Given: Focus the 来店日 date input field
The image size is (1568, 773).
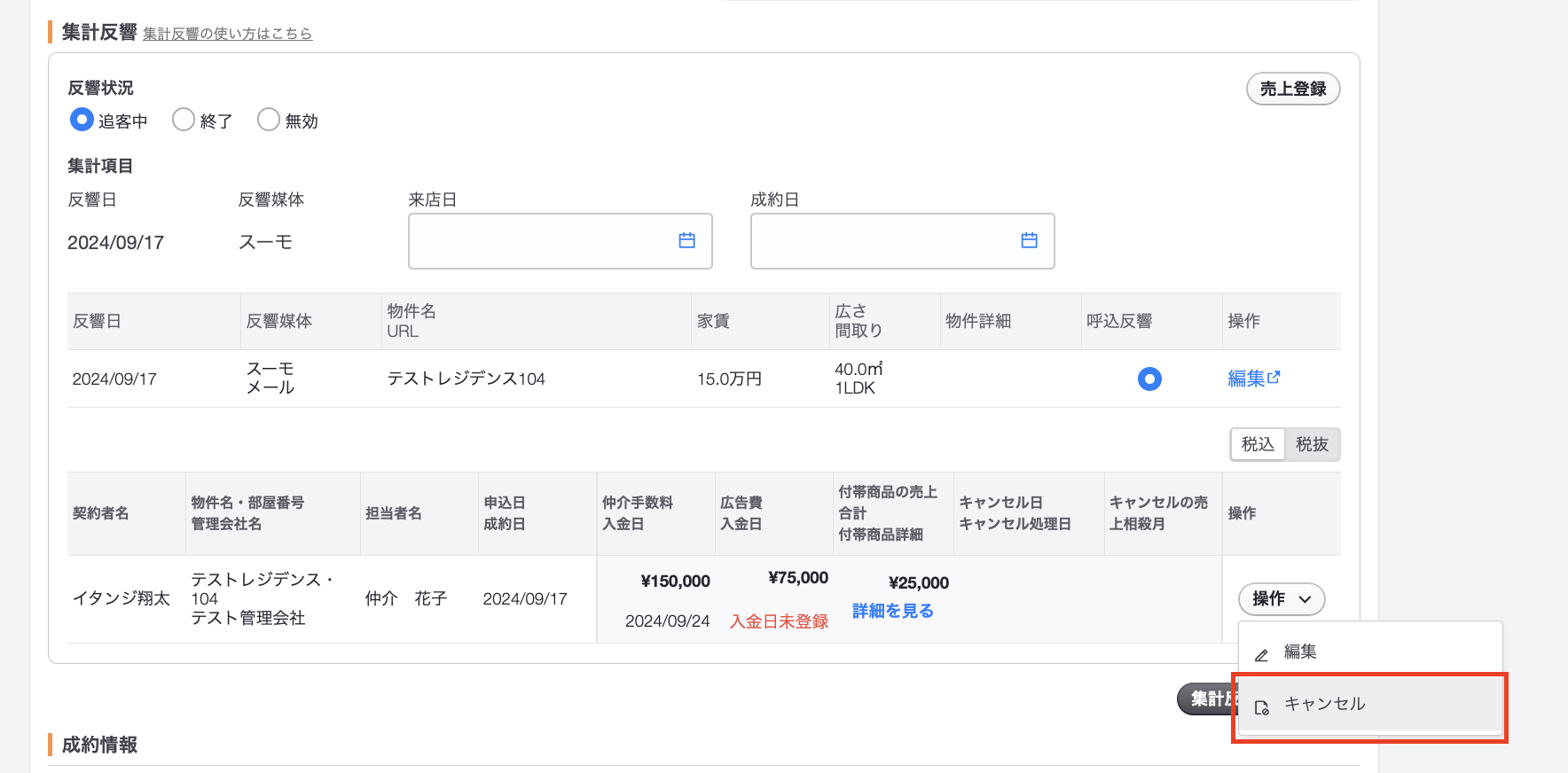Looking at the screenshot, I should click(x=561, y=241).
